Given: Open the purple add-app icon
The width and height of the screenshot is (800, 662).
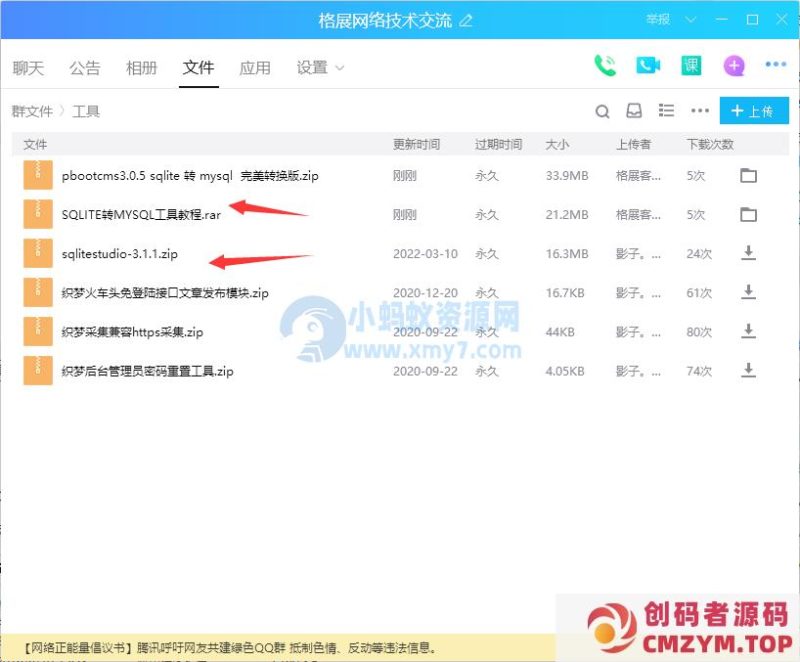Looking at the screenshot, I should (x=733, y=64).
